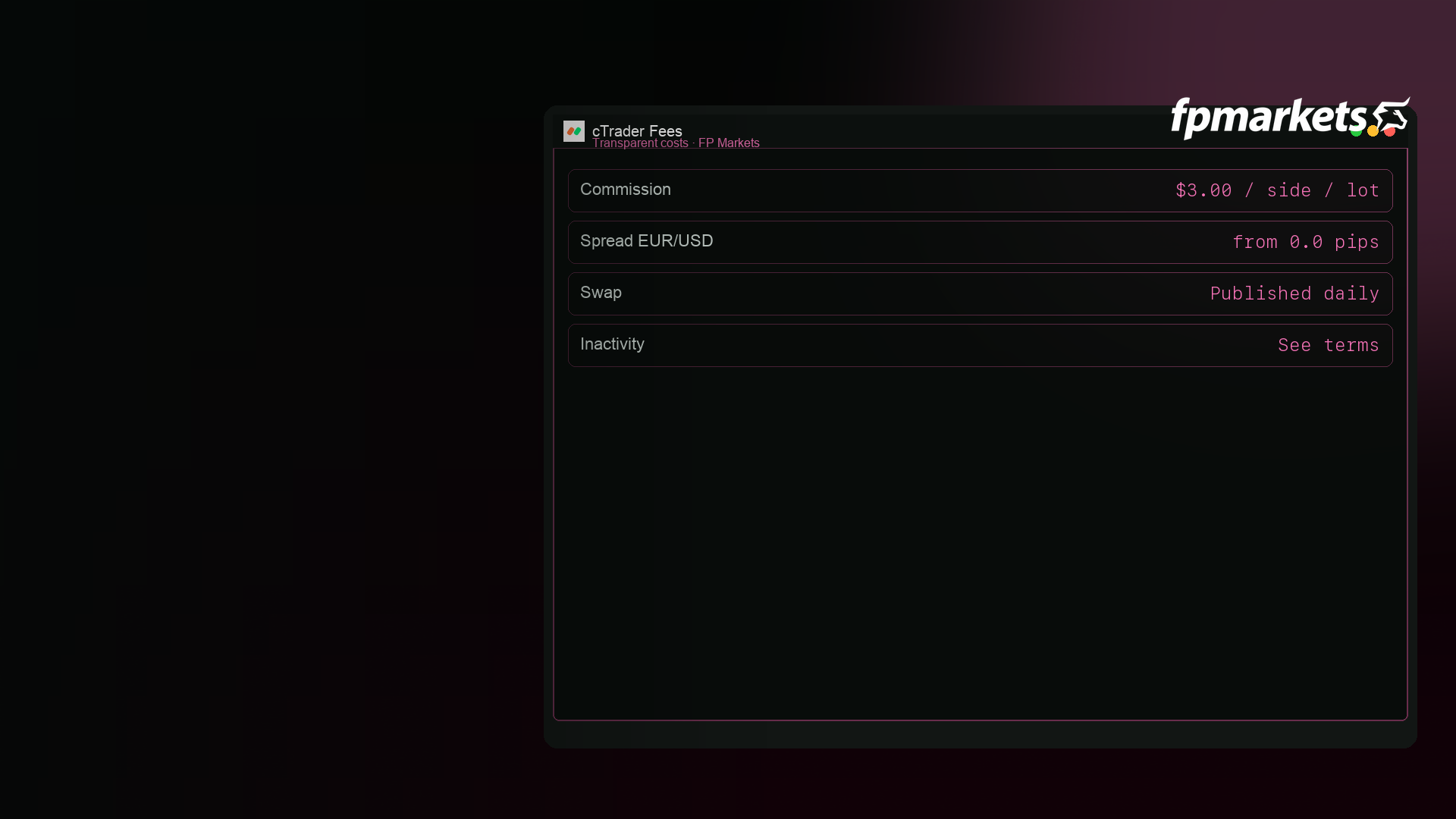Select the Inactivity label
This screenshot has height=819, width=1456.
[x=612, y=344]
